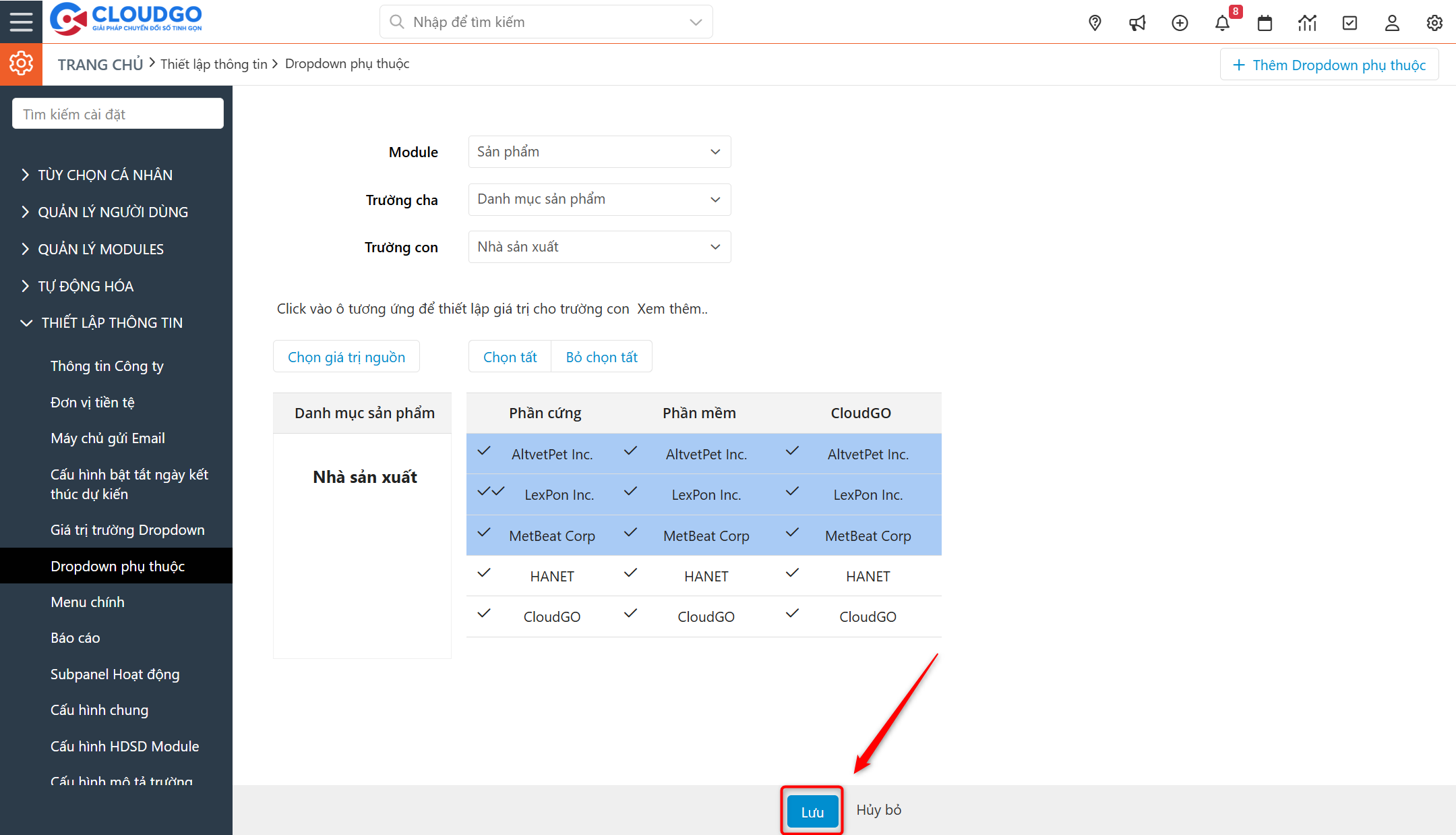This screenshot has height=835, width=1456.
Task: Click the hamburger menu icon top left
Action: click(21, 21)
